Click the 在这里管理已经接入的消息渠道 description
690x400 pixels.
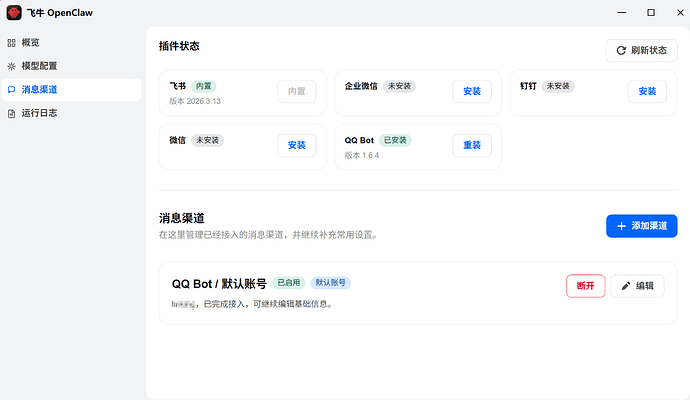pos(269,235)
